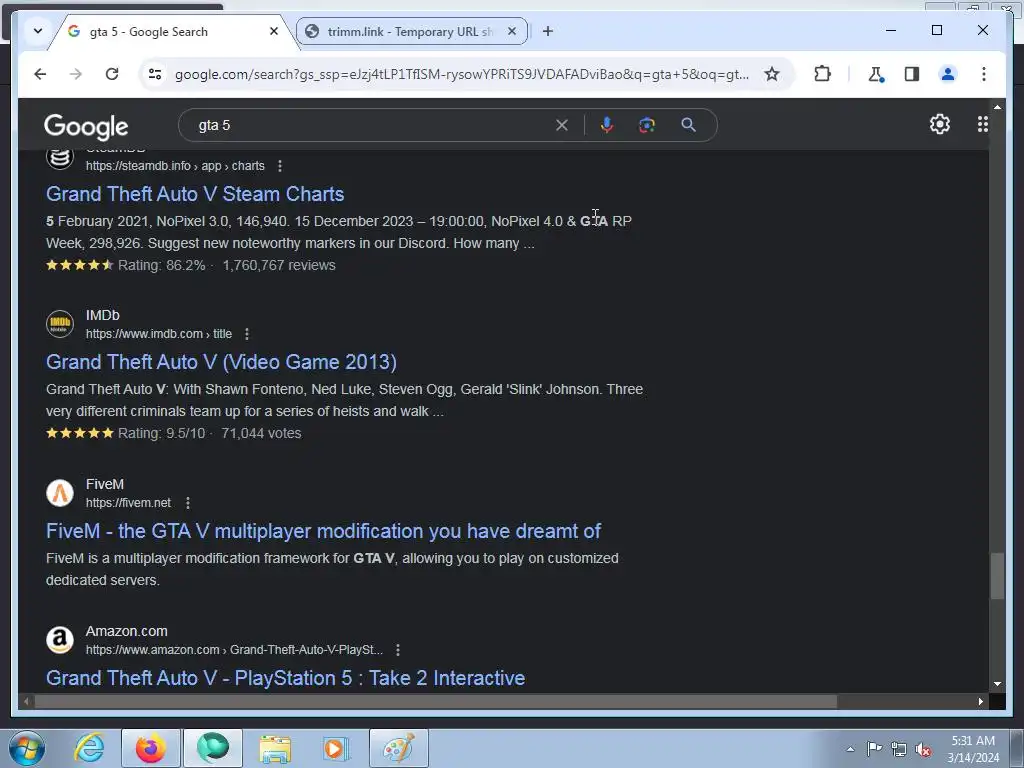Click the scroll right arrow
The height and width of the screenshot is (768, 1024).
pos(980,701)
